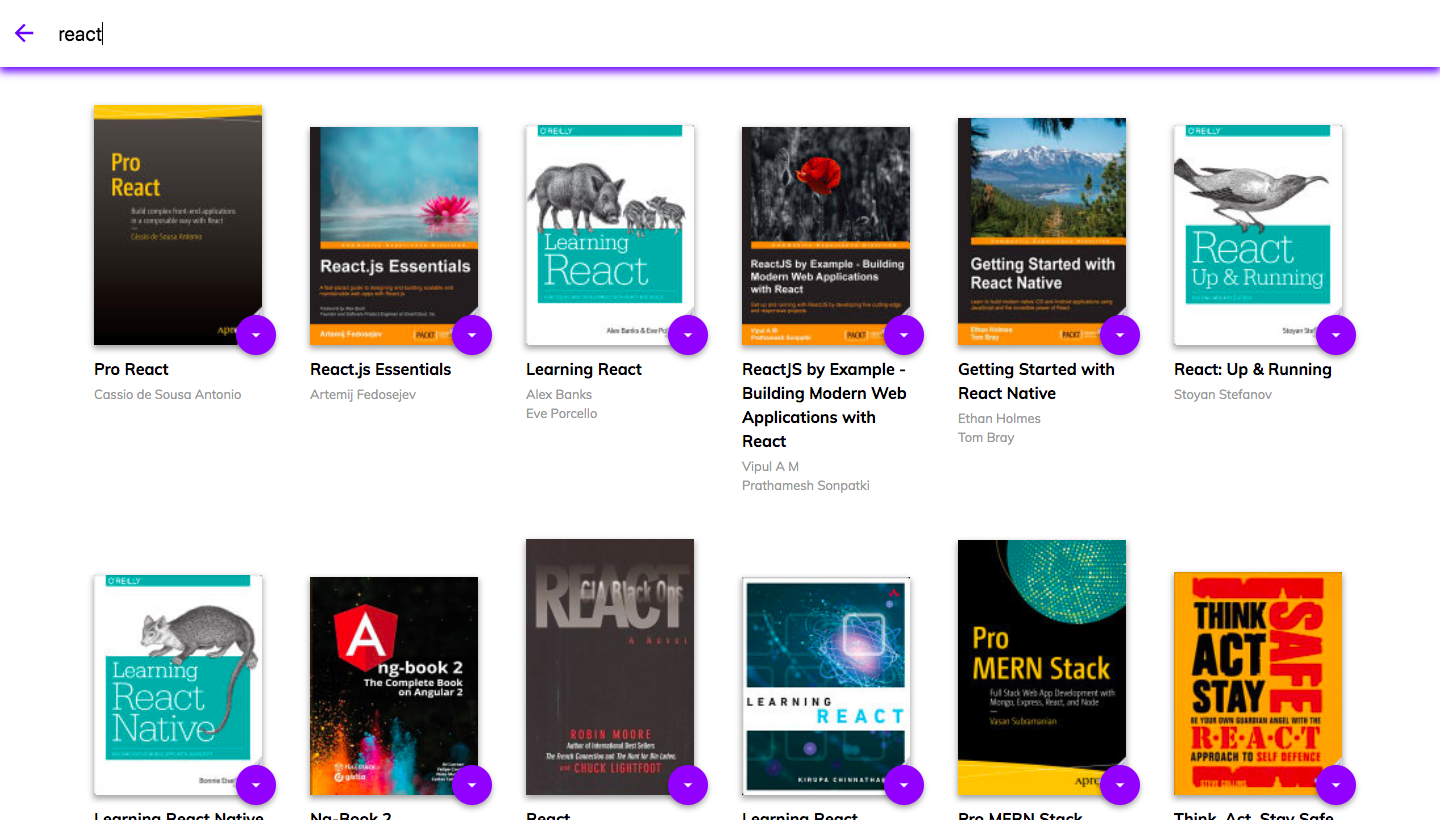Click author name Vipul A M
1440x820 pixels.
[x=770, y=466]
